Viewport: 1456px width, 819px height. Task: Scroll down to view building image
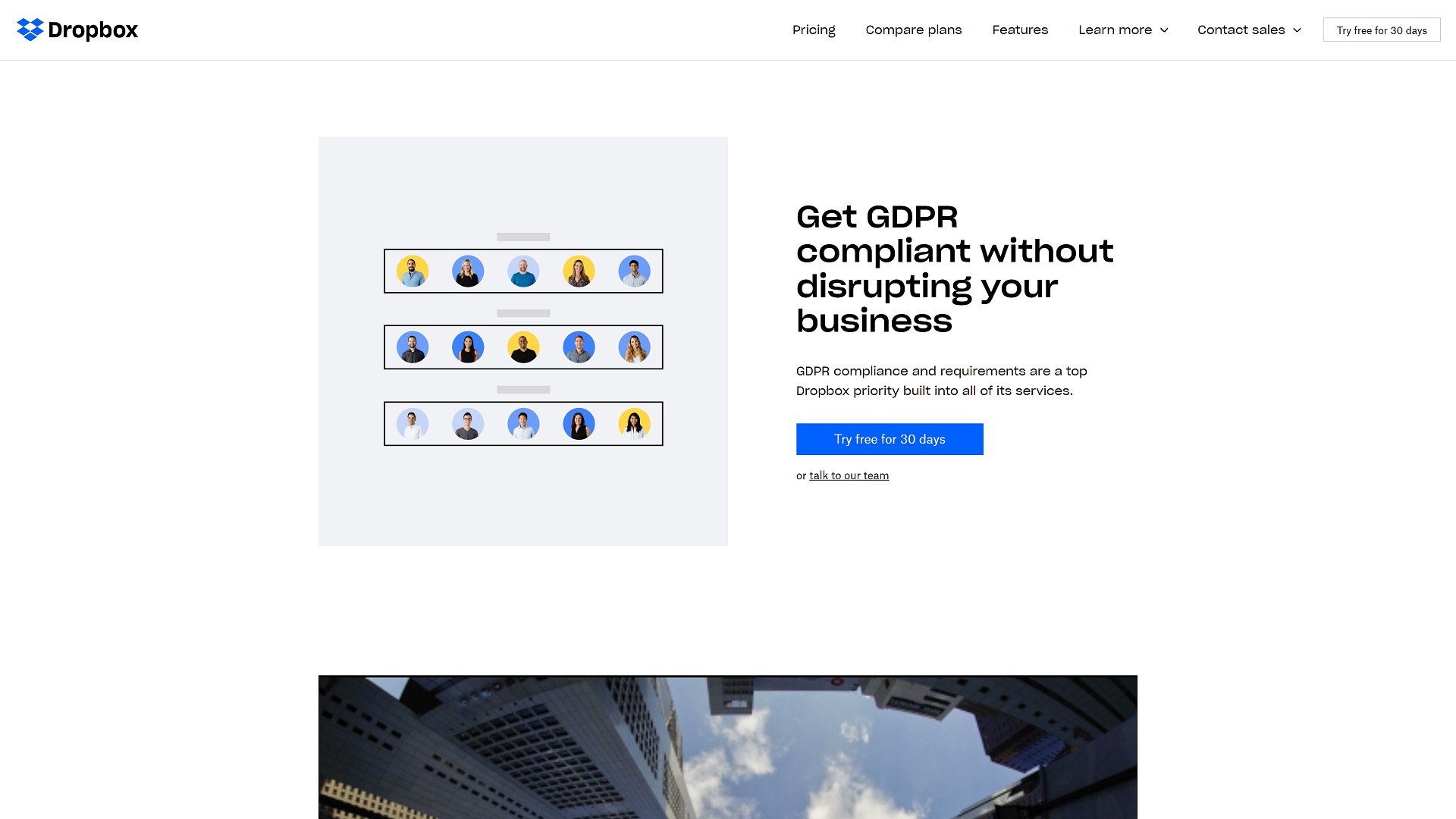(728, 747)
